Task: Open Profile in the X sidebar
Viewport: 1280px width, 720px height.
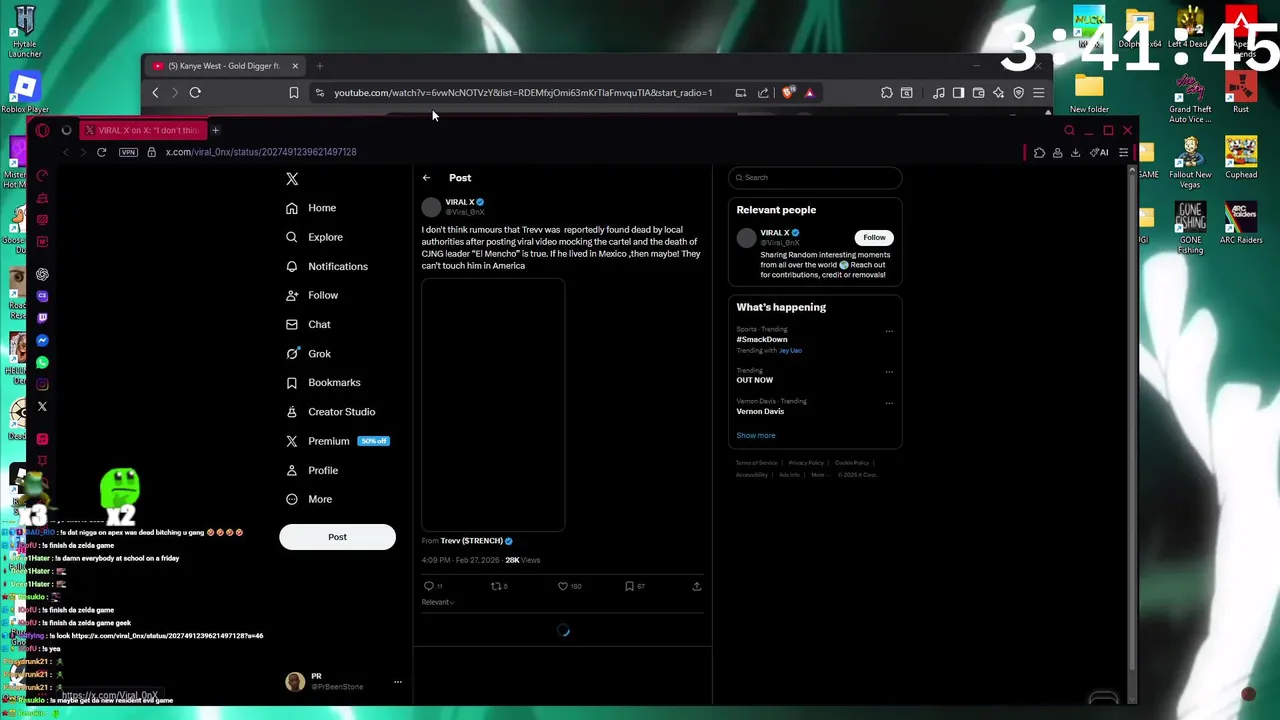Action: (312, 470)
